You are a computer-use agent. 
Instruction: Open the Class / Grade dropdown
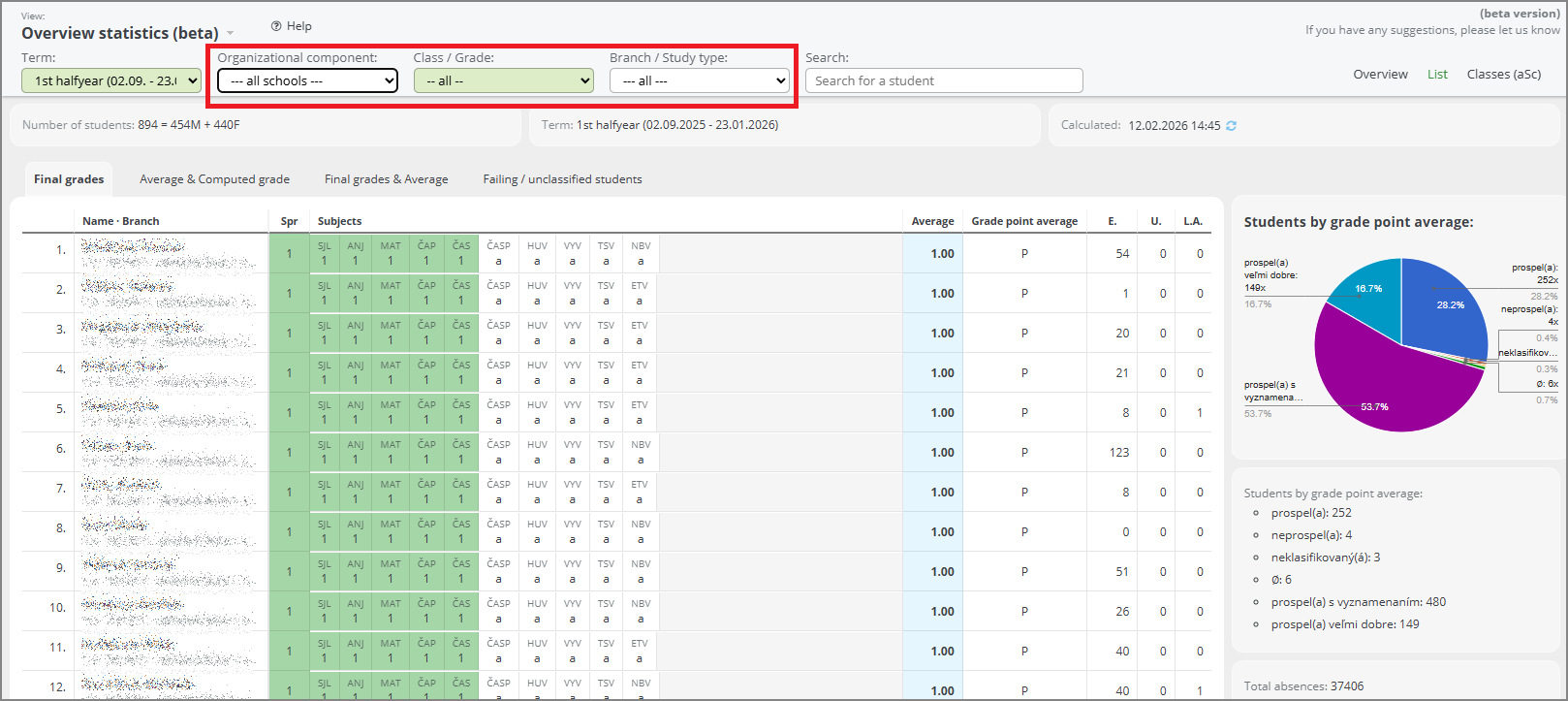tap(503, 81)
